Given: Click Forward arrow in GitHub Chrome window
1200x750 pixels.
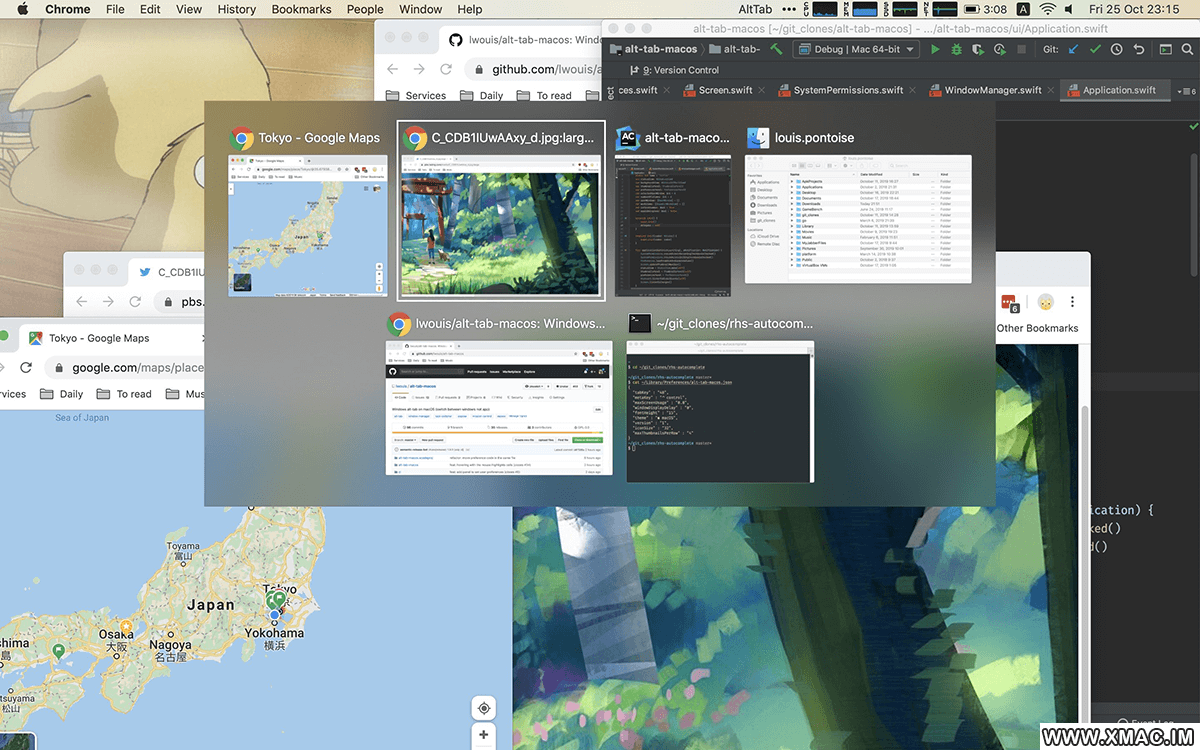Looking at the screenshot, I should coord(419,69).
